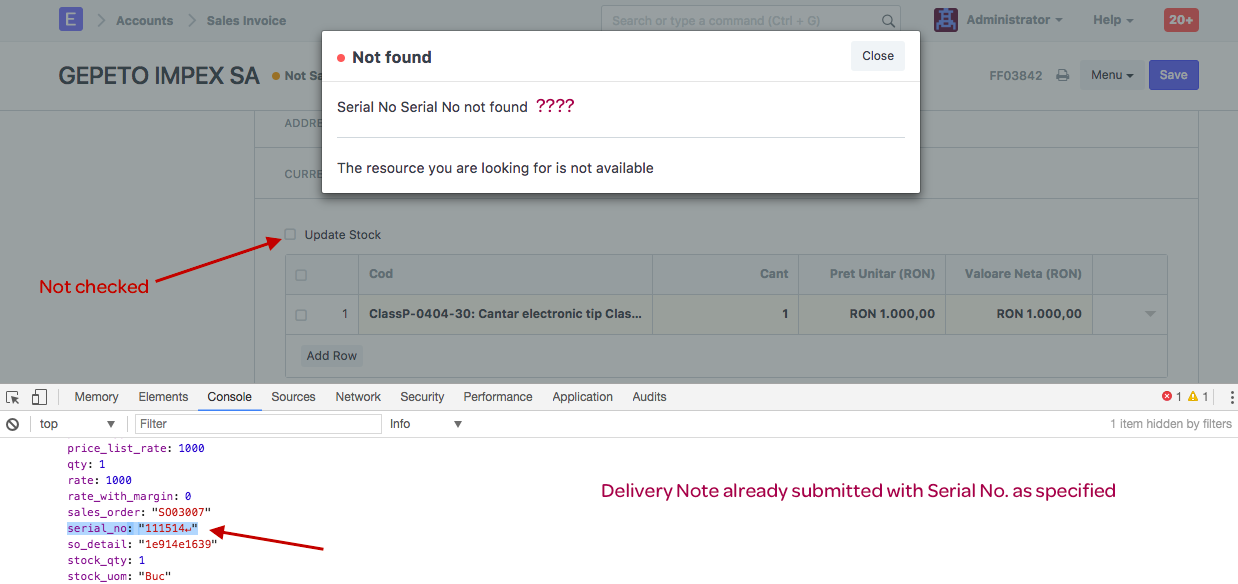
Task: Click the search magnifier icon
Action: click(x=888, y=21)
